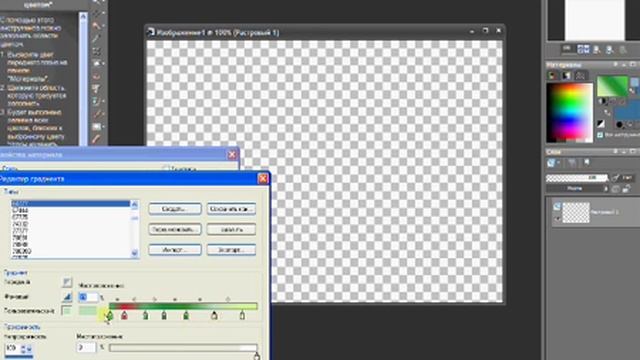Select the first green color stop on gradient bar
Image resolution: width=640 pixels, height=360 pixels.
tap(109, 315)
